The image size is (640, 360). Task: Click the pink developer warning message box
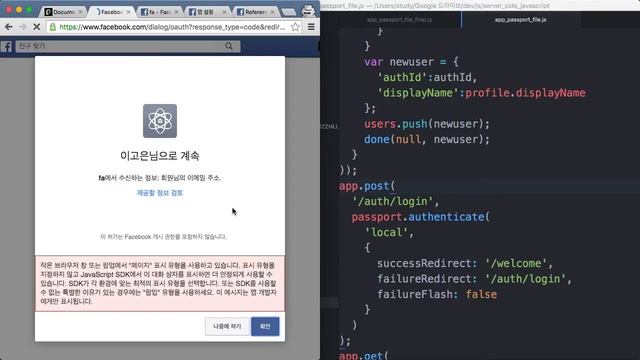[x=160, y=283]
